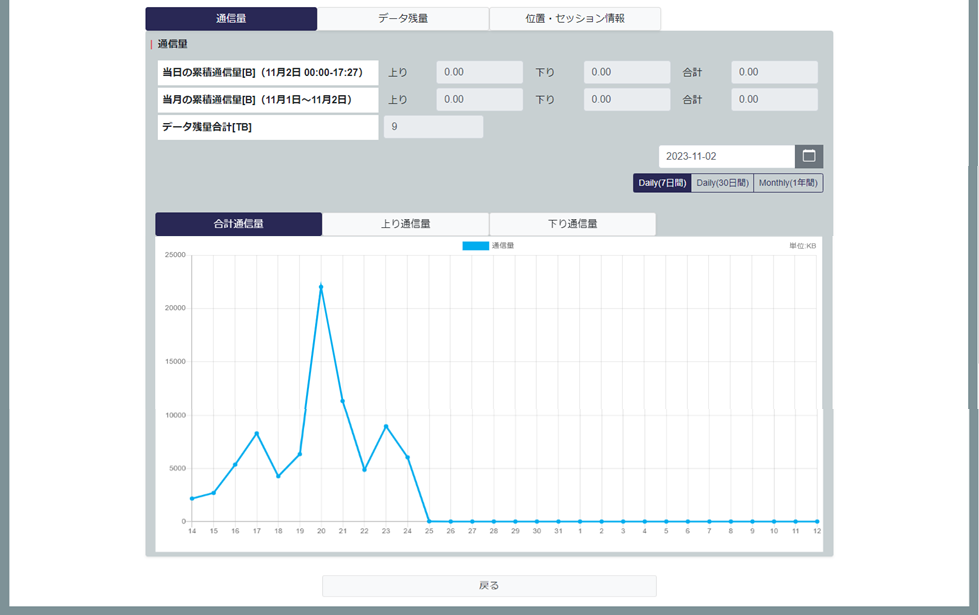This screenshot has height=615, width=979.
Task: Open the 位置・セッション情報 tab
Action: pos(574,19)
